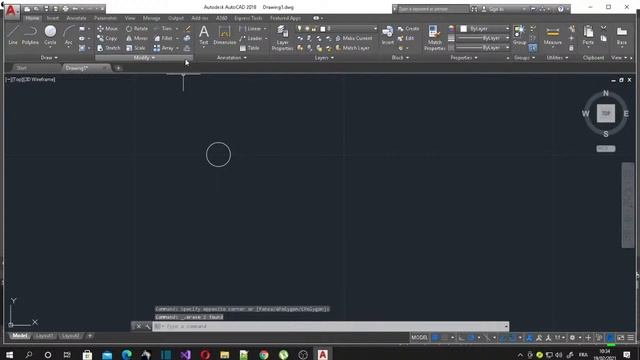Toggle polar tracking in status bar

tap(471, 338)
